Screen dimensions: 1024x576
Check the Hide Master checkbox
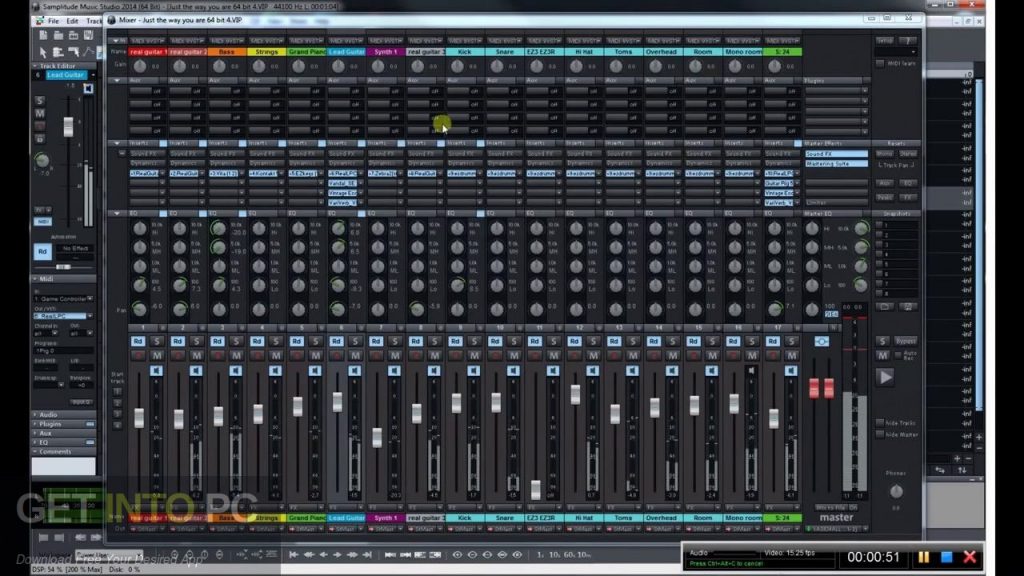[x=880, y=434]
